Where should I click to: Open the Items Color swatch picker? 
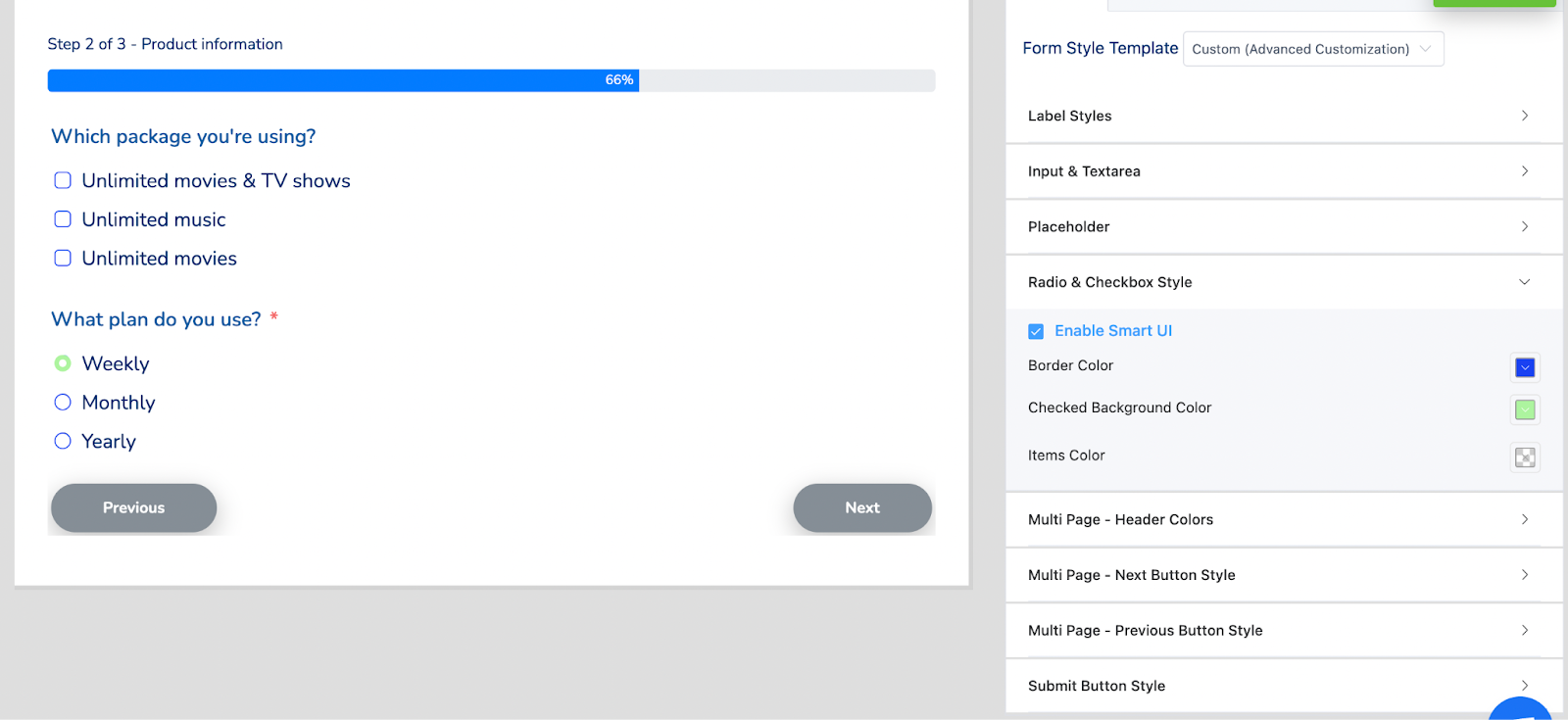1525,457
